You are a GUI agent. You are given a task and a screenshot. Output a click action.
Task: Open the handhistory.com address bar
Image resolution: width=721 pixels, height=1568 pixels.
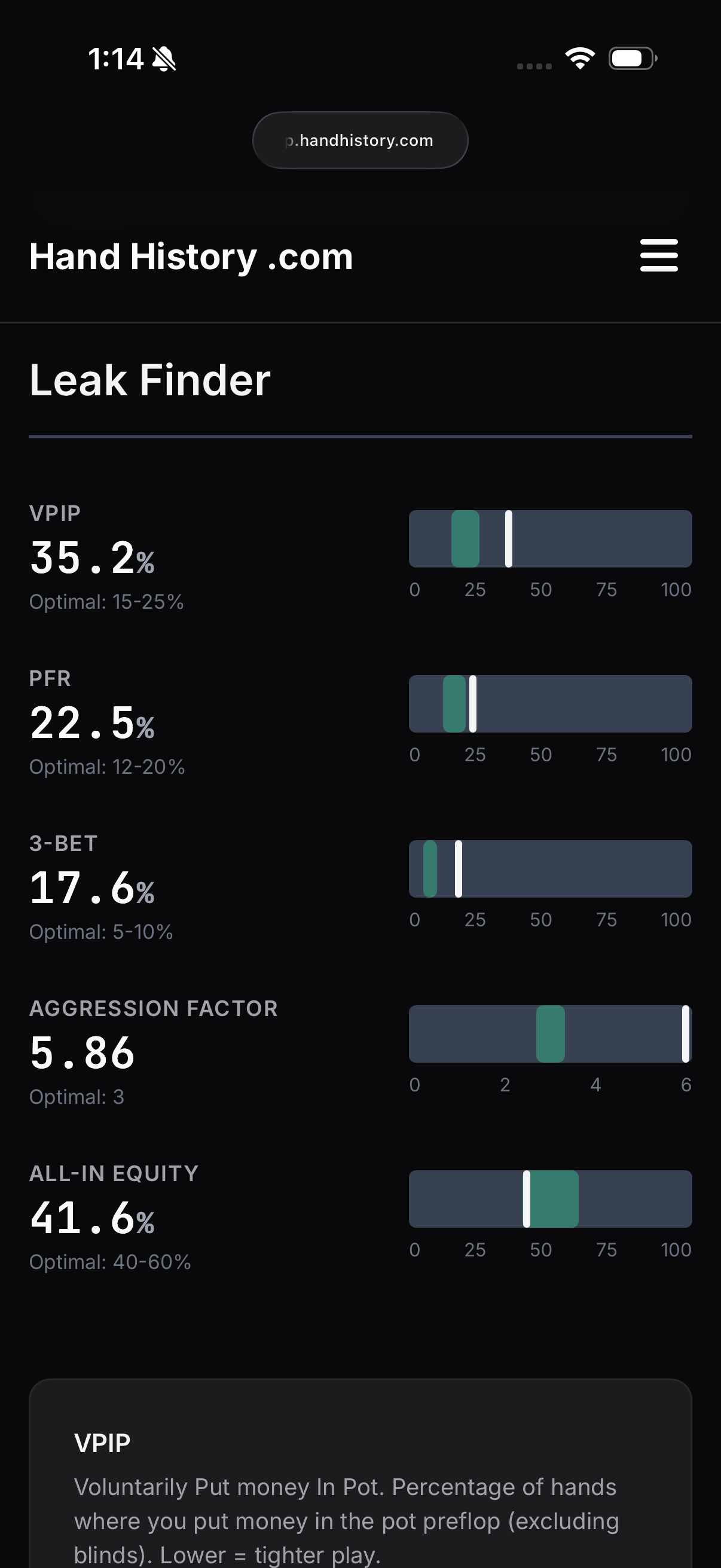coord(360,139)
